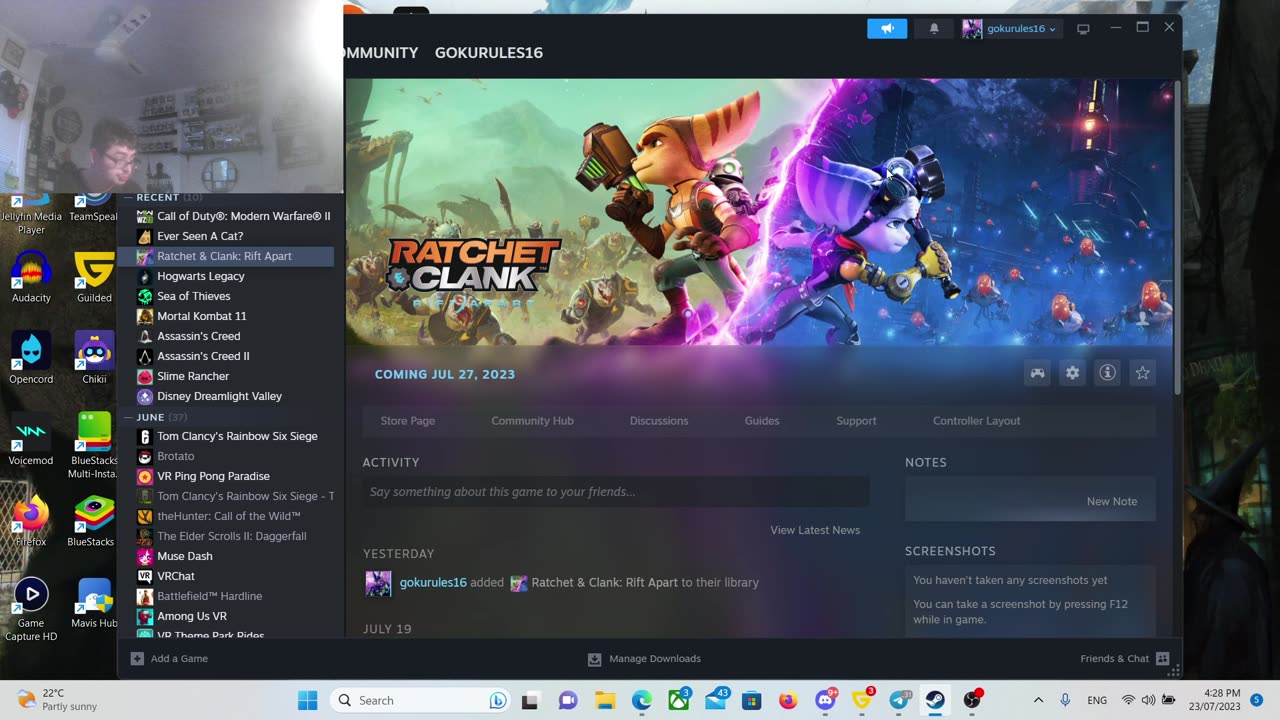
Task: Open Steam icon in taskbar
Action: [x=935, y=700]
